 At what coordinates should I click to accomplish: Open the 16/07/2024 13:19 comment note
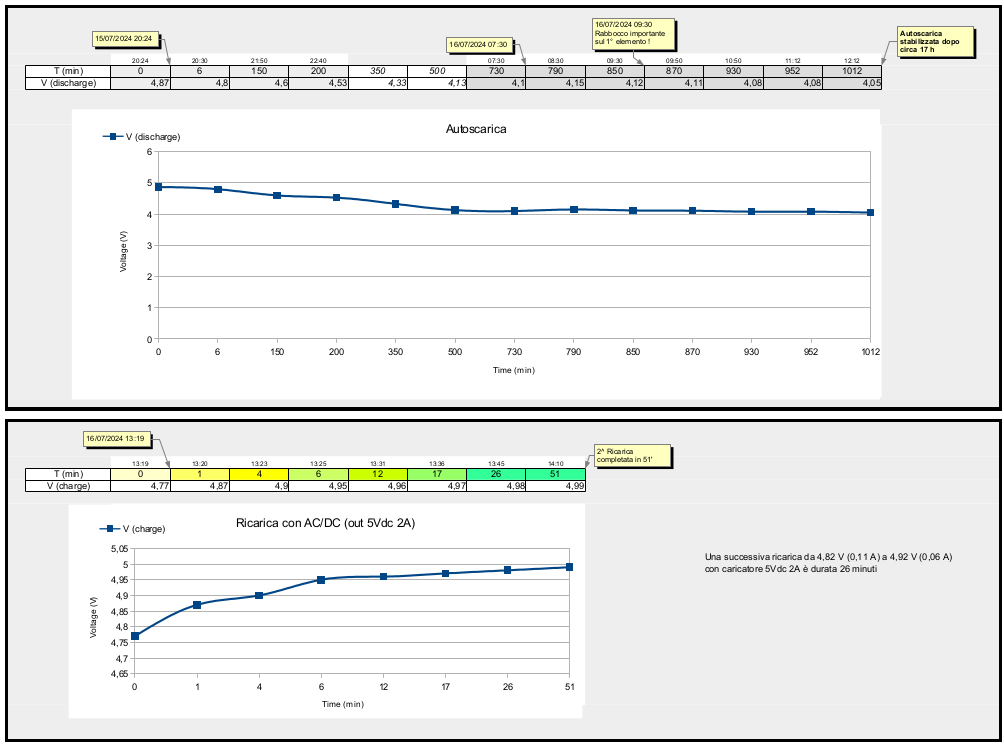116,438
